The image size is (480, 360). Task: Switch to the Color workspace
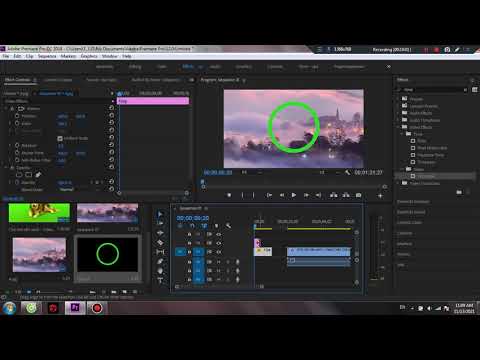click(x=162, y=67)
